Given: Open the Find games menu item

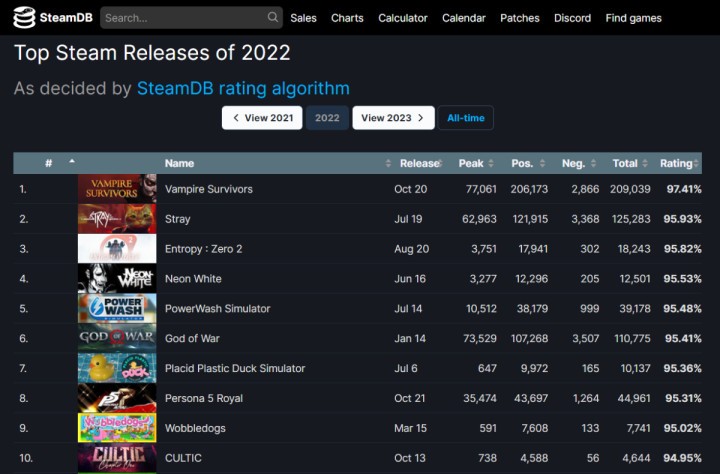Looking at the screenshot, I should click(x=634, y=18).
